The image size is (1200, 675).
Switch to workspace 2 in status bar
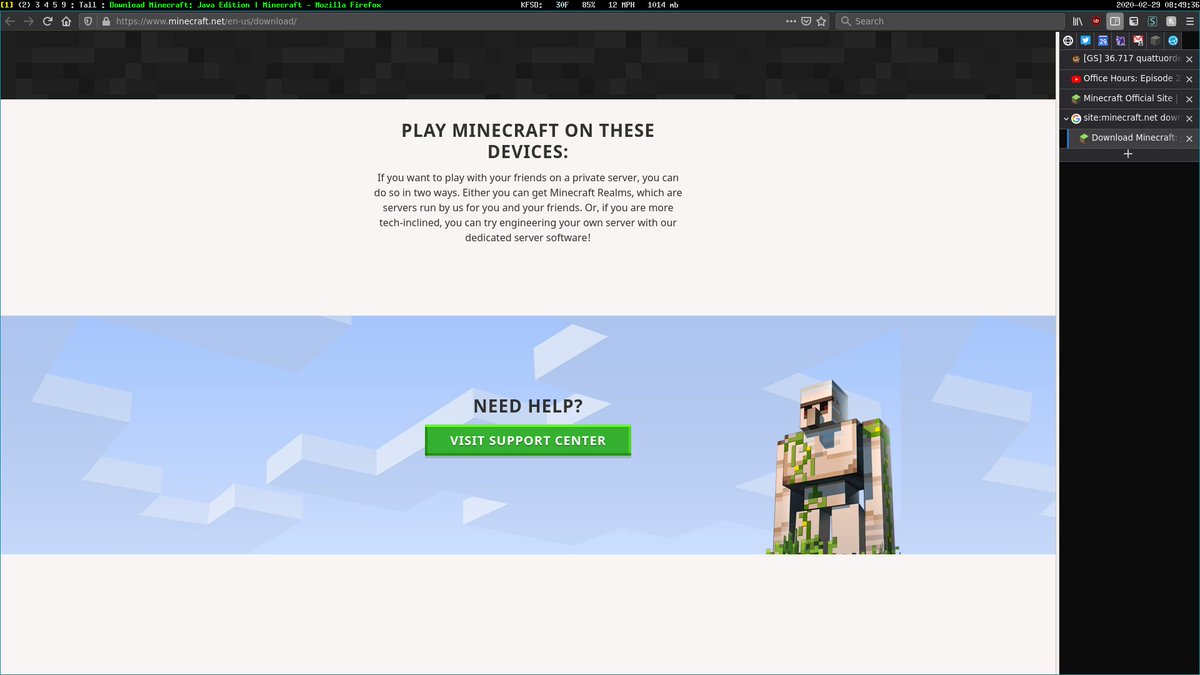pos(23,5)
